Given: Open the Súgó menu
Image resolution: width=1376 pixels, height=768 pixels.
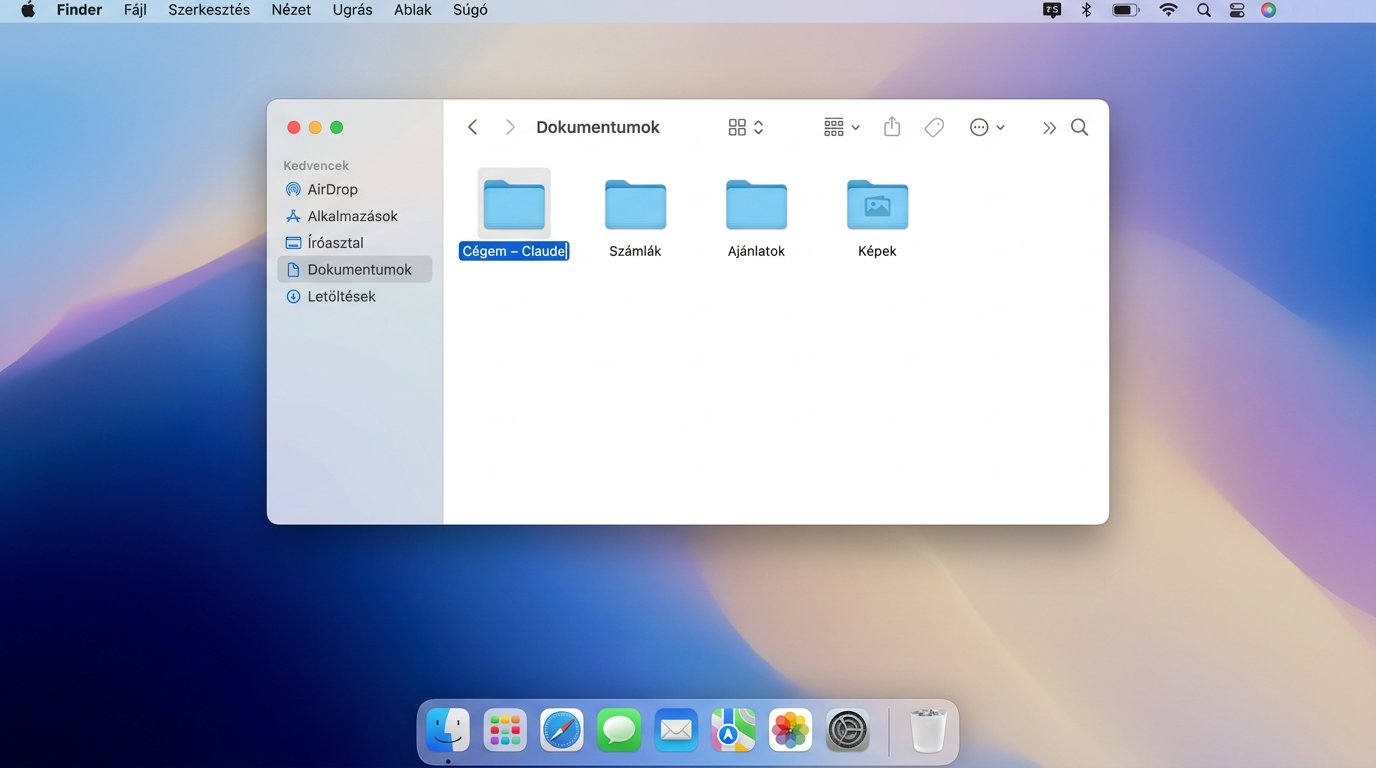Looking at the screenshot, I should click(x=470, y=10).
